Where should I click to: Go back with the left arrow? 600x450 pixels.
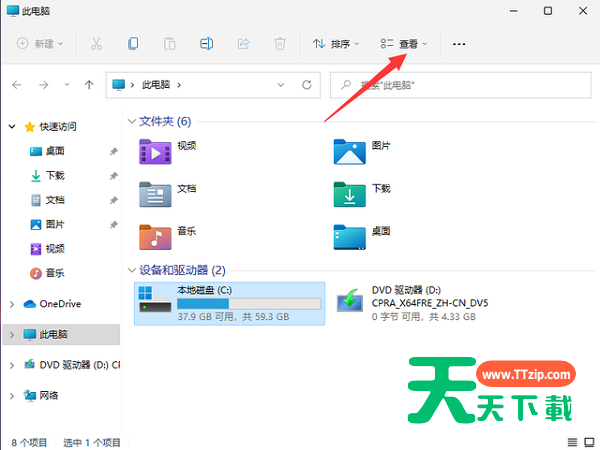click(x=17, y=85)
